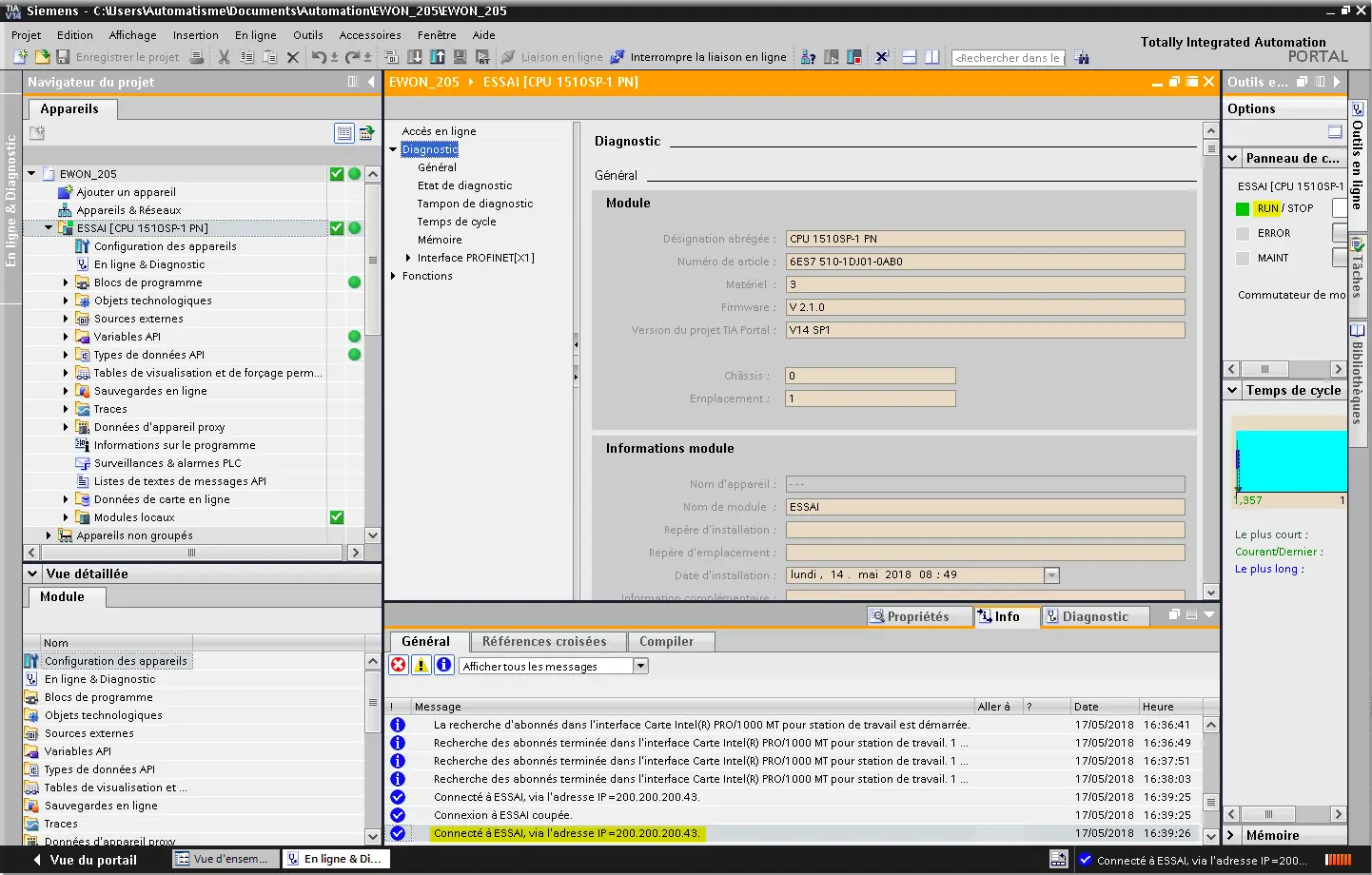Click the download to device icon
This screenshot has width=1372, height=875.
[415, 57]
